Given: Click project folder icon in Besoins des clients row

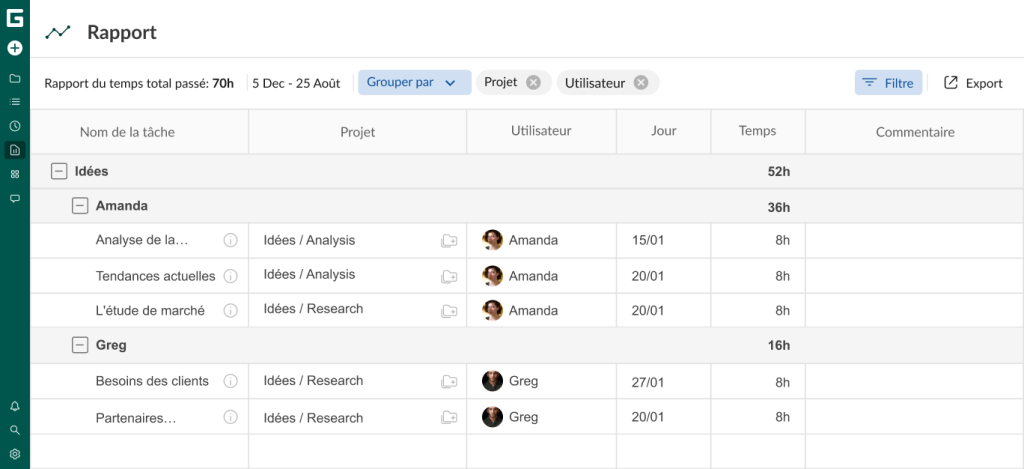Looking at the screenshot, I should point(449,381).
